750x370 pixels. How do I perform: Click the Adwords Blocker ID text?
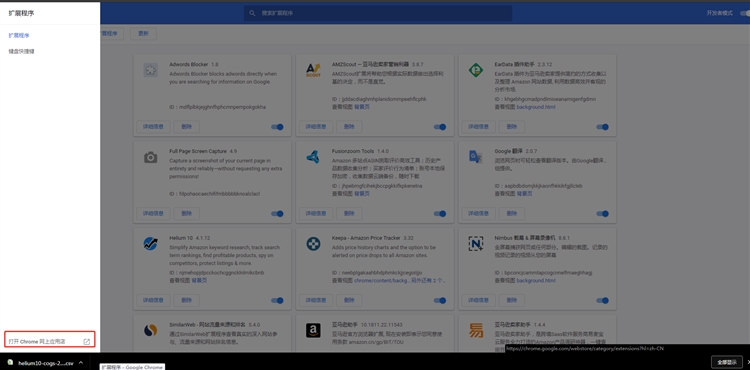(218, 107)
